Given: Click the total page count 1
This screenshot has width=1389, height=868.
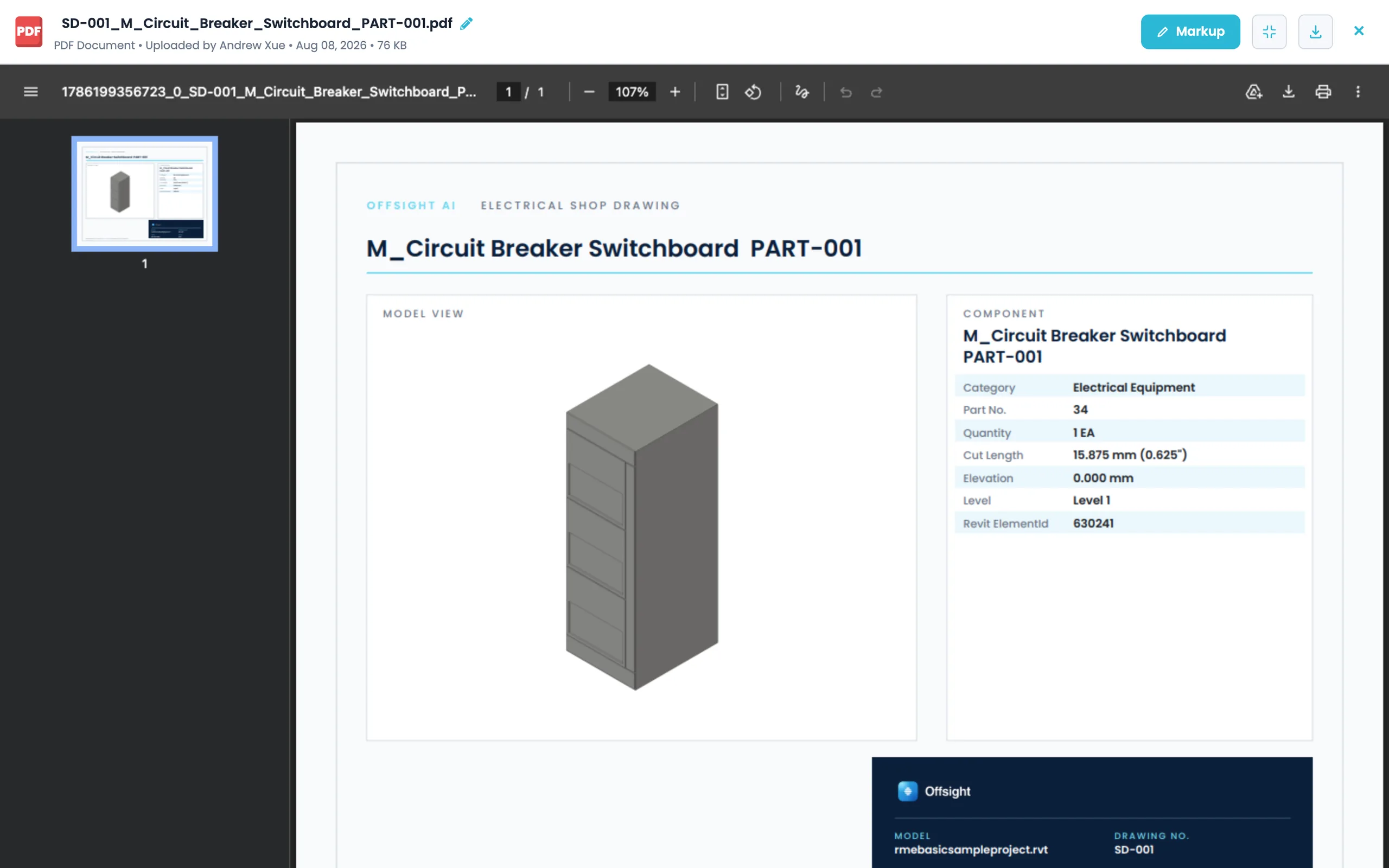Looking at the screenshot, I should (540, 92).
